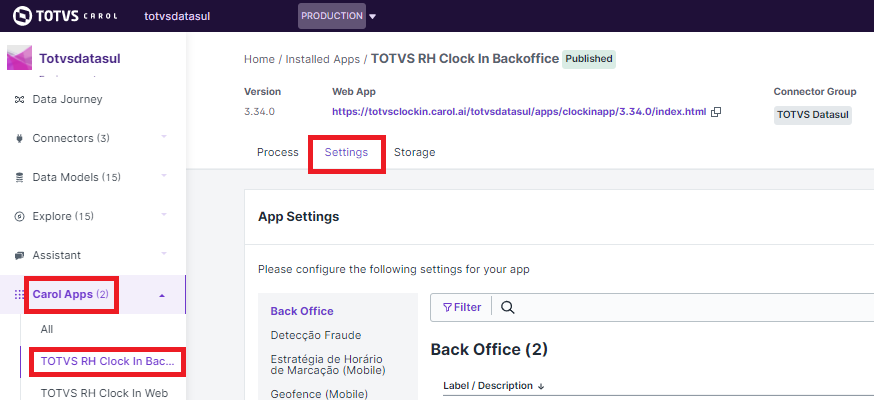
Task: Click the Data Journey icon in sidebar
Action: (20, 99)
